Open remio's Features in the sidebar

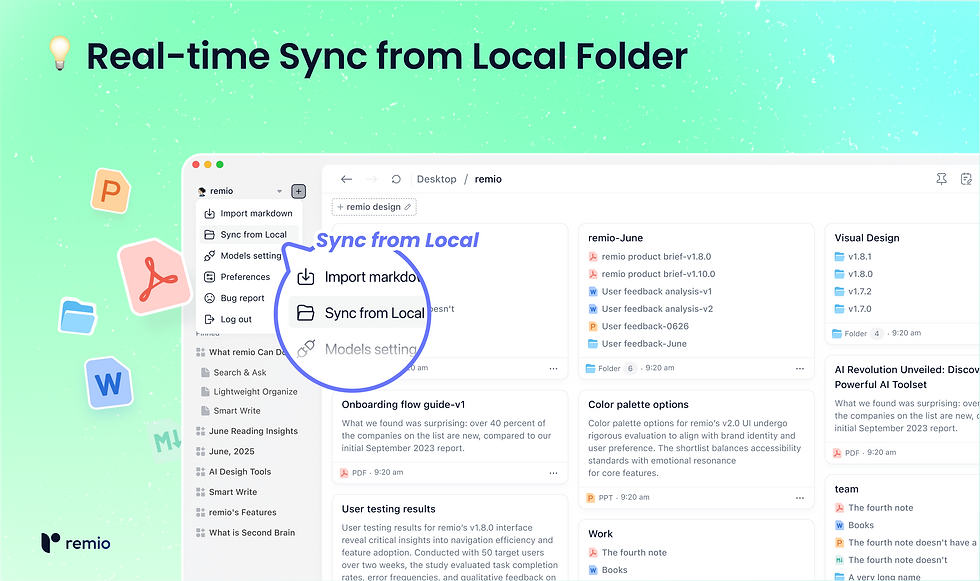(x=242, y=512)
